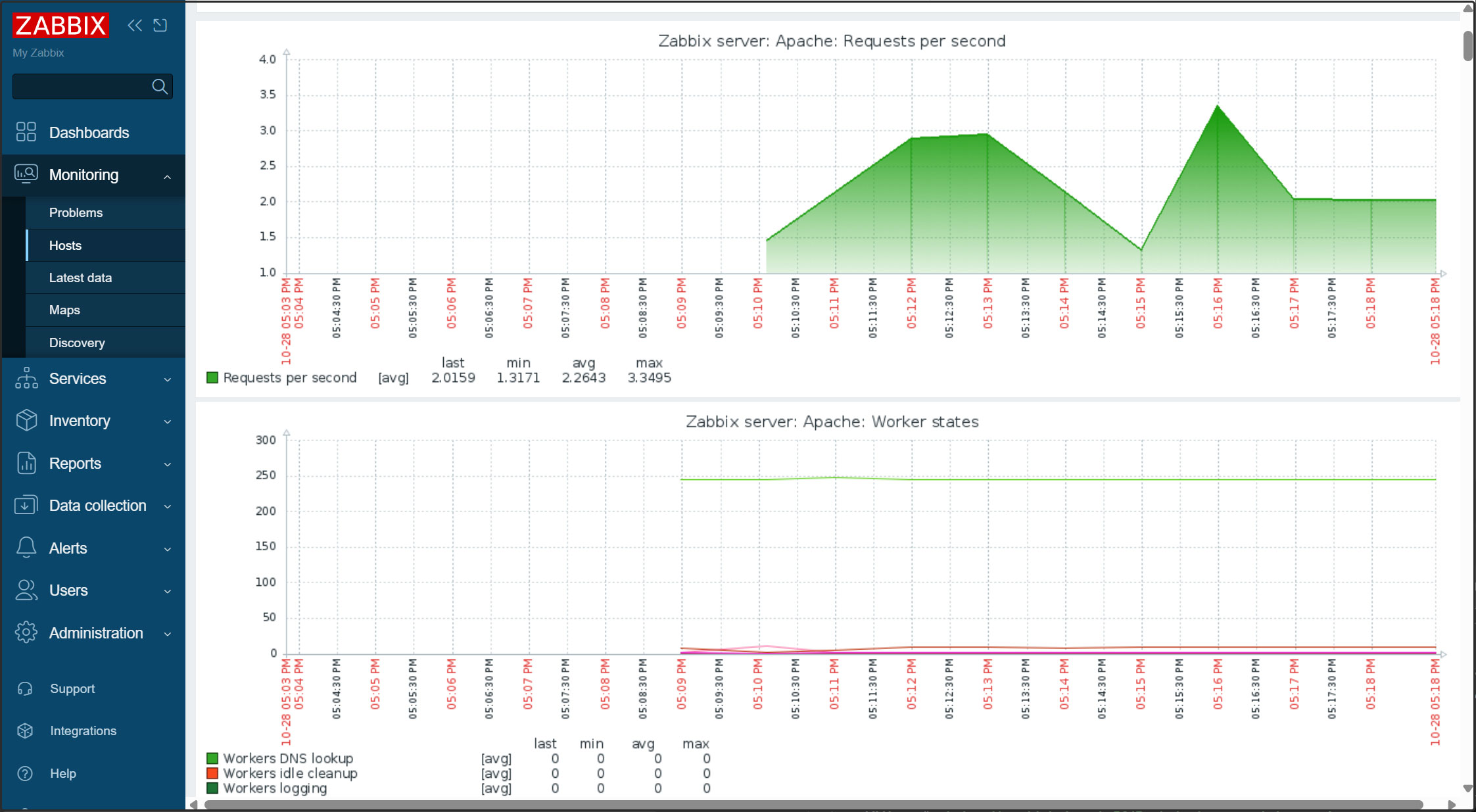Click the Alerts bell icon
The height and width of the screenshot is (812, 1476).
tap(26, 548)
